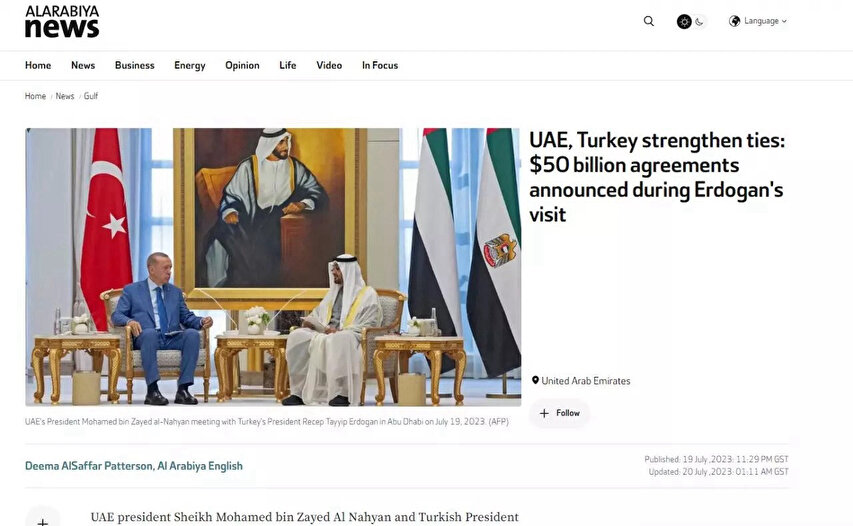
Task: Click the Al Arabiya News logo
Action: pos(62,22)
